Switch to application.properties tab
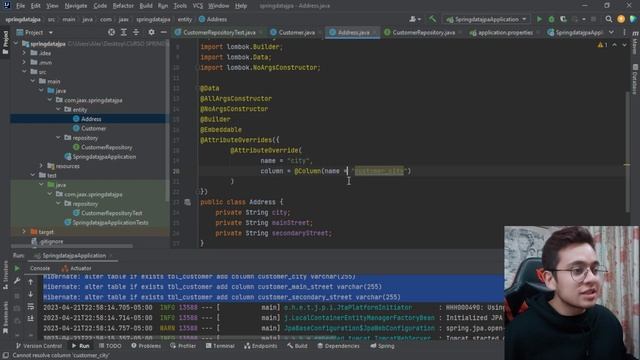Image resolution: width=640 pixels, height=360 pixels. pos(504,32)
